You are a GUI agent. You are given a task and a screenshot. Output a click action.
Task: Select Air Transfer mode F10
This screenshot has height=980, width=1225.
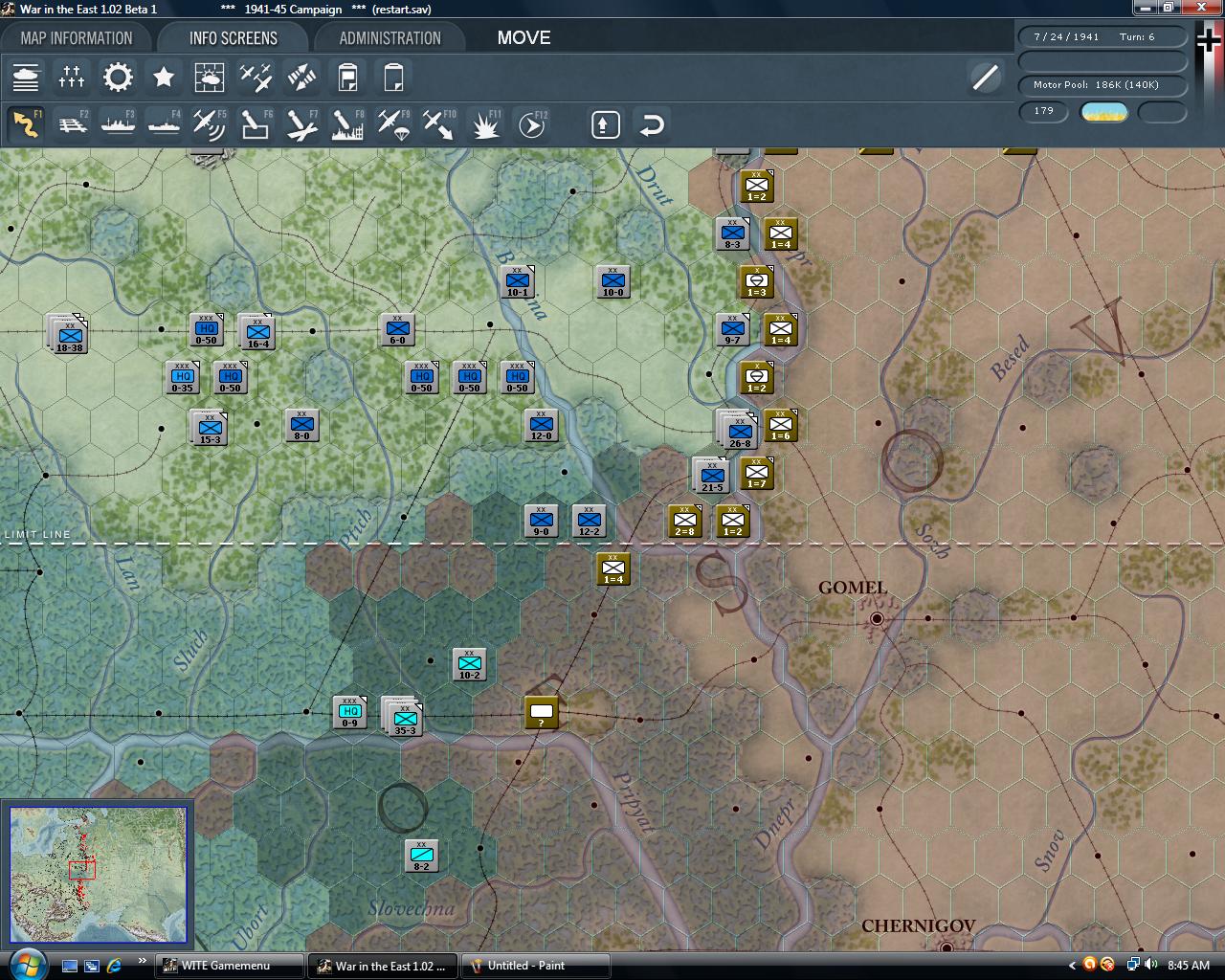point(439,124)
